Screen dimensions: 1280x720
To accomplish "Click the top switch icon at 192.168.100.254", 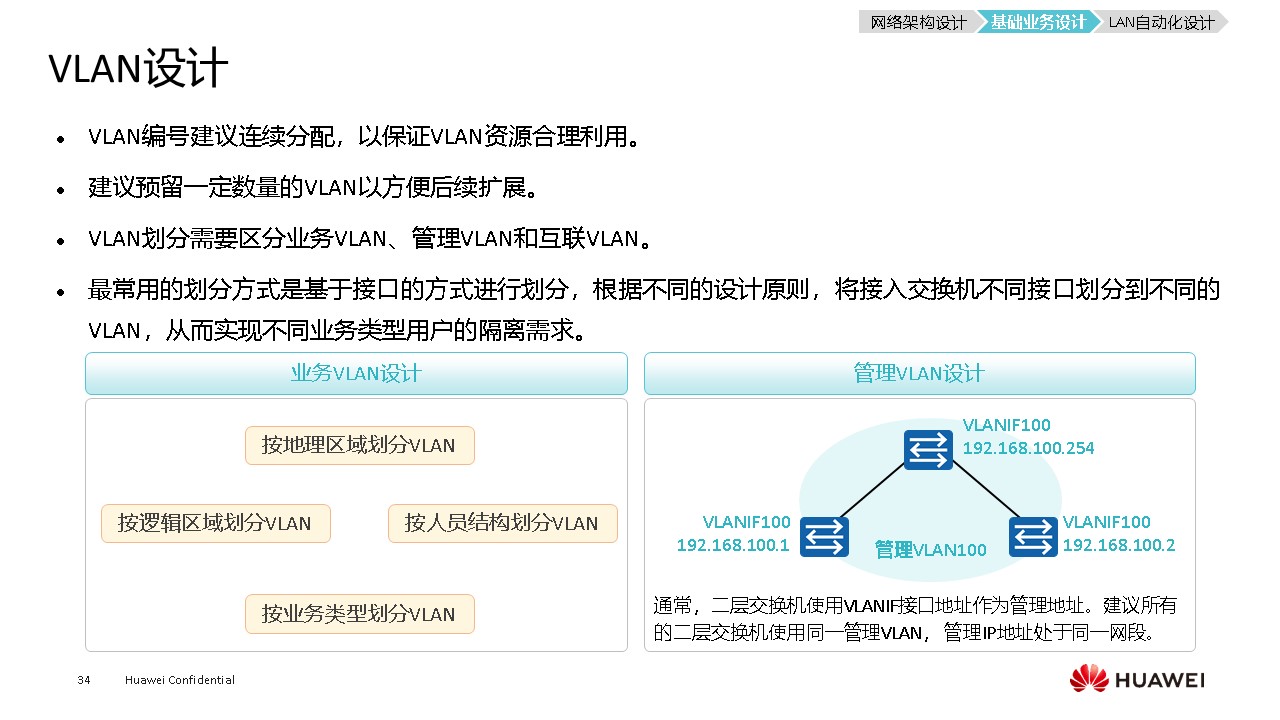I will [928, 449].
